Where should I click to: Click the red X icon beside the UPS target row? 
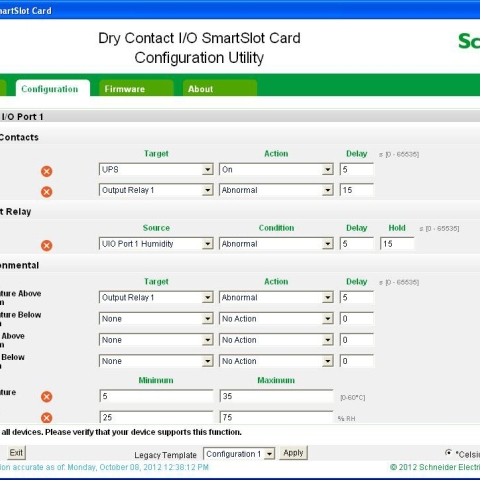47,171
